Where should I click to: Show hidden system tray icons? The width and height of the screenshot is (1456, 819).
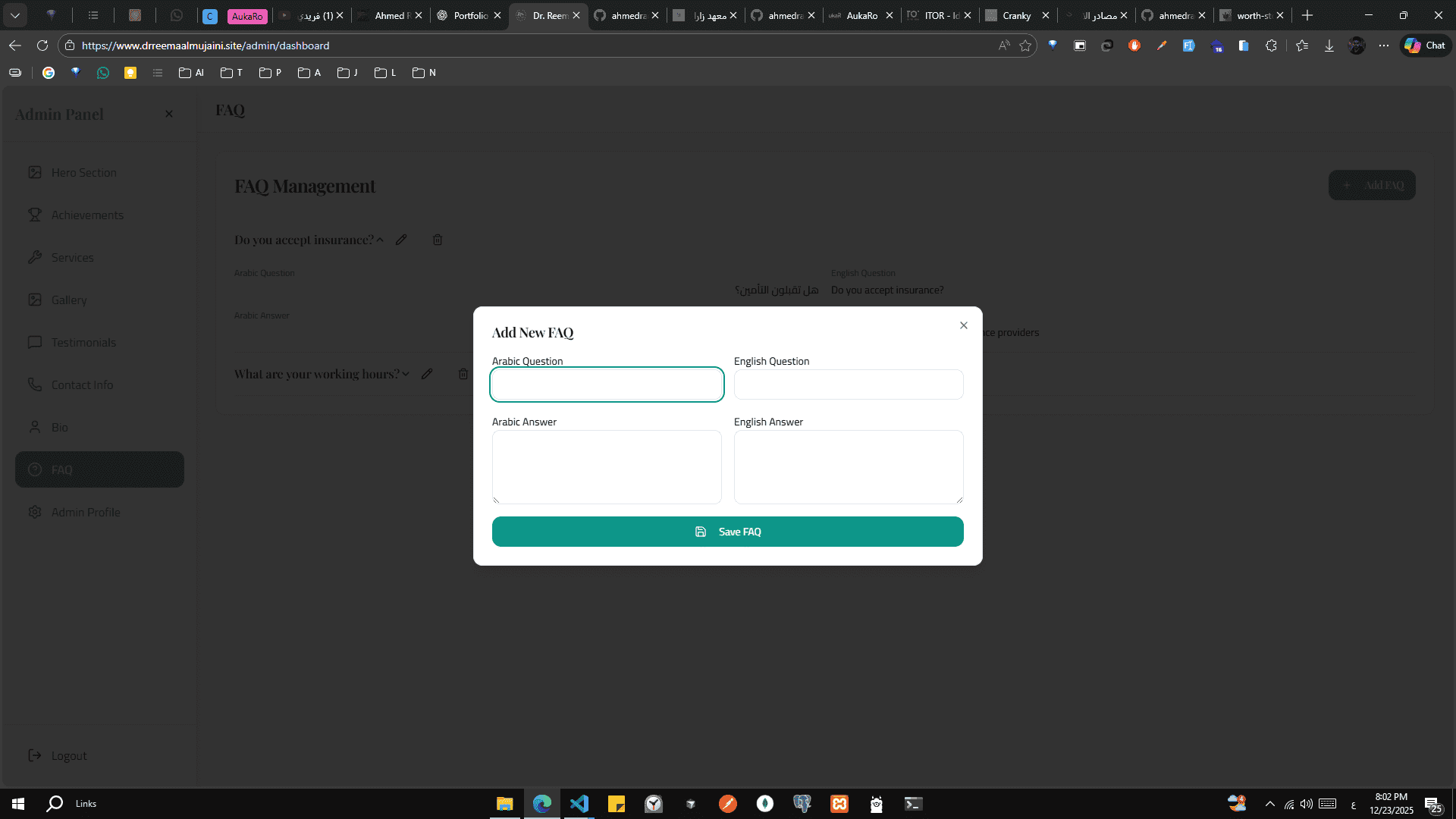point(1270,804)
